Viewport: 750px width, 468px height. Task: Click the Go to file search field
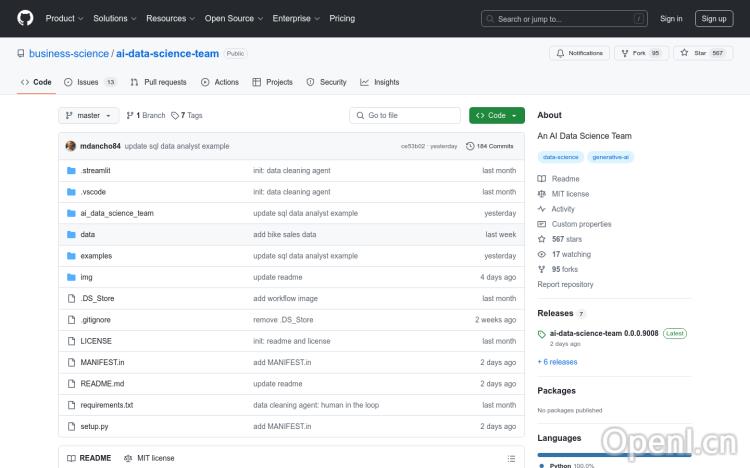click(x=404, y=115)
